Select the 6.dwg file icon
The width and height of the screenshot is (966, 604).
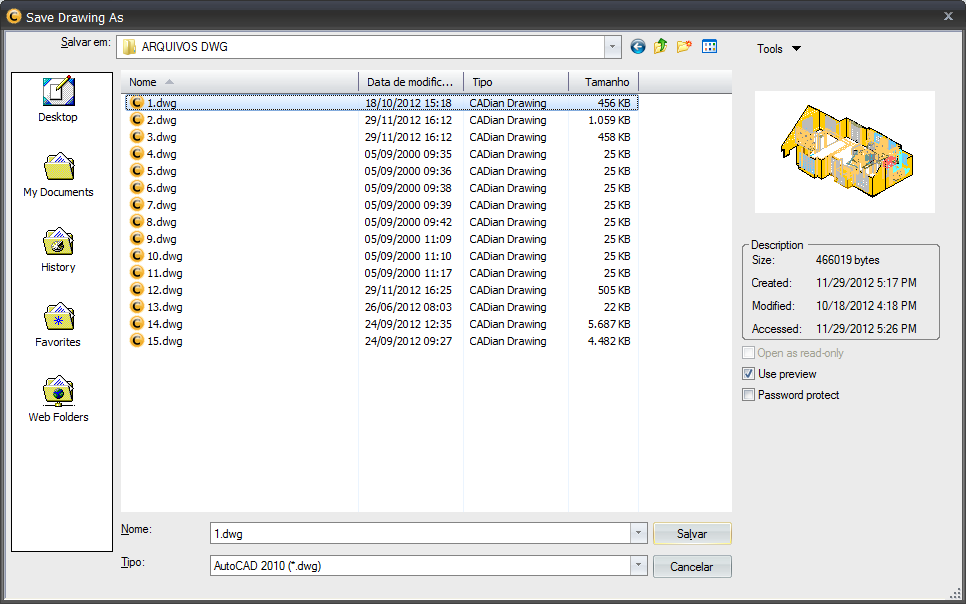pyautogui.click(x=137, y=188)
